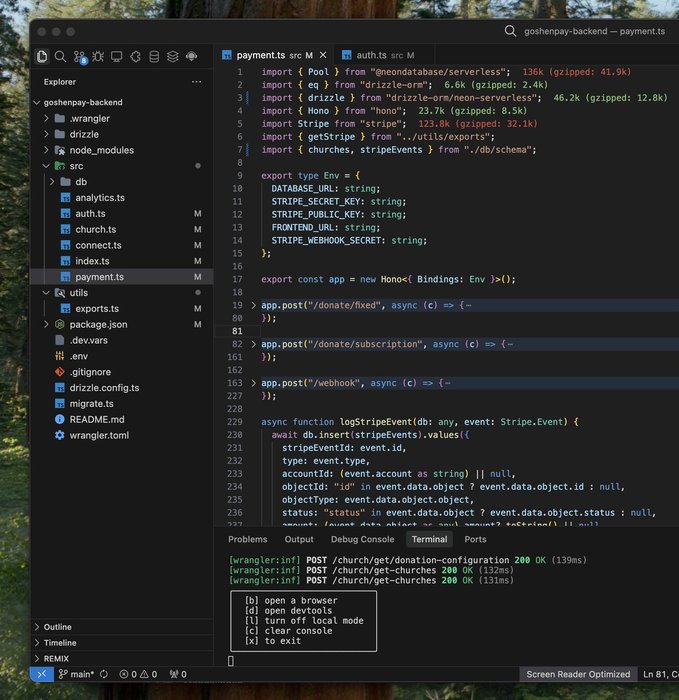
Task: Open the Explorer view icon
Action: click(x=42, y=56)
